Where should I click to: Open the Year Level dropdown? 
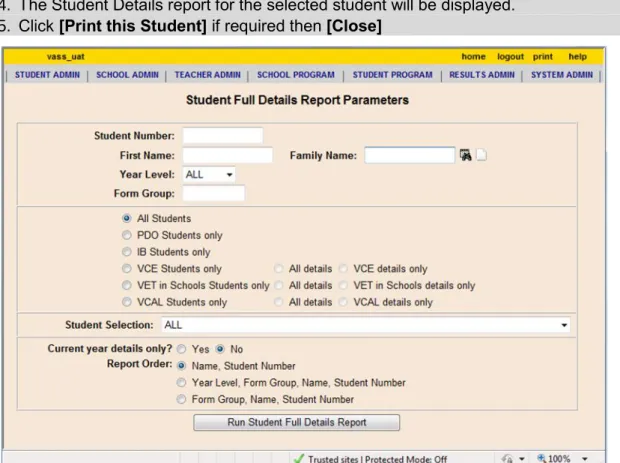(x=209, y=174)
